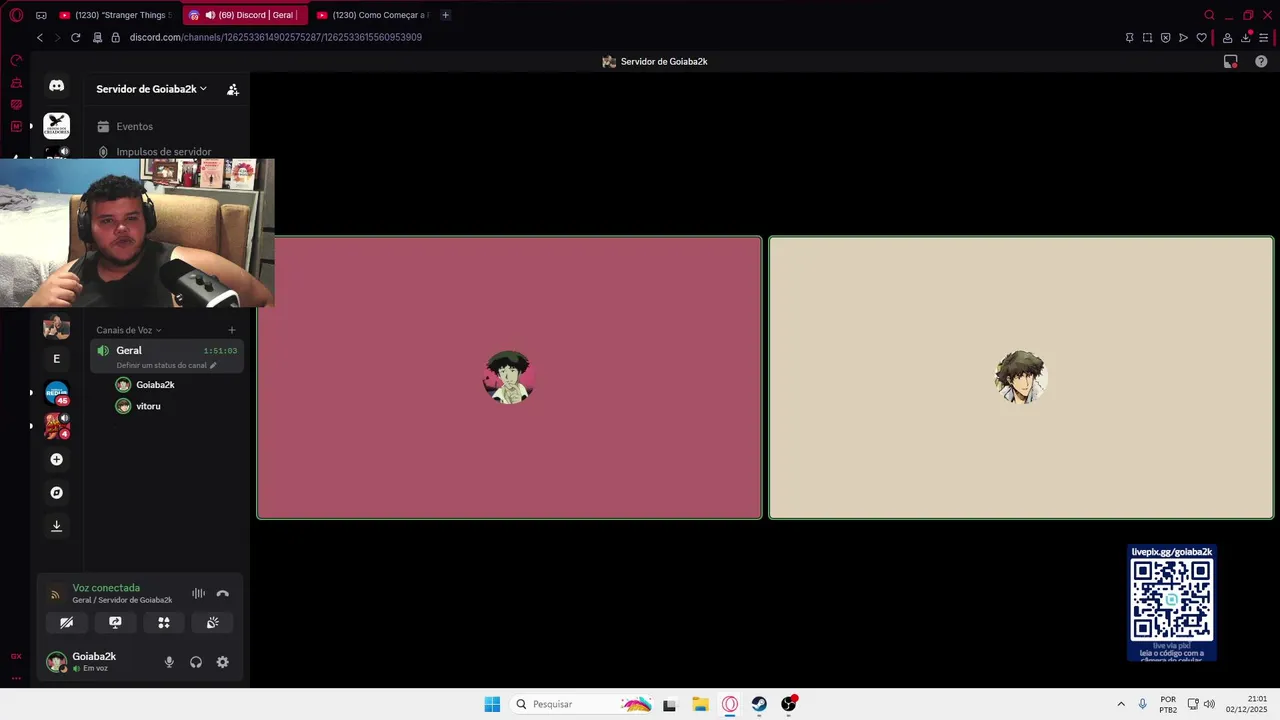Switch to Discord Geral browser tab
The image size is (1280, 720).
tap(245, 15)
